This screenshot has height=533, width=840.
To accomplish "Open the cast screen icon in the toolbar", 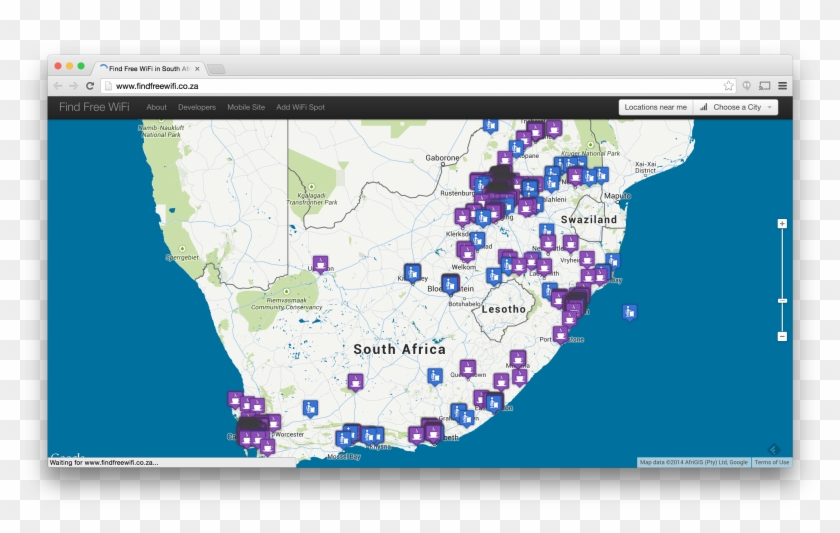I will pyautogui.click(x=765, y=86).
